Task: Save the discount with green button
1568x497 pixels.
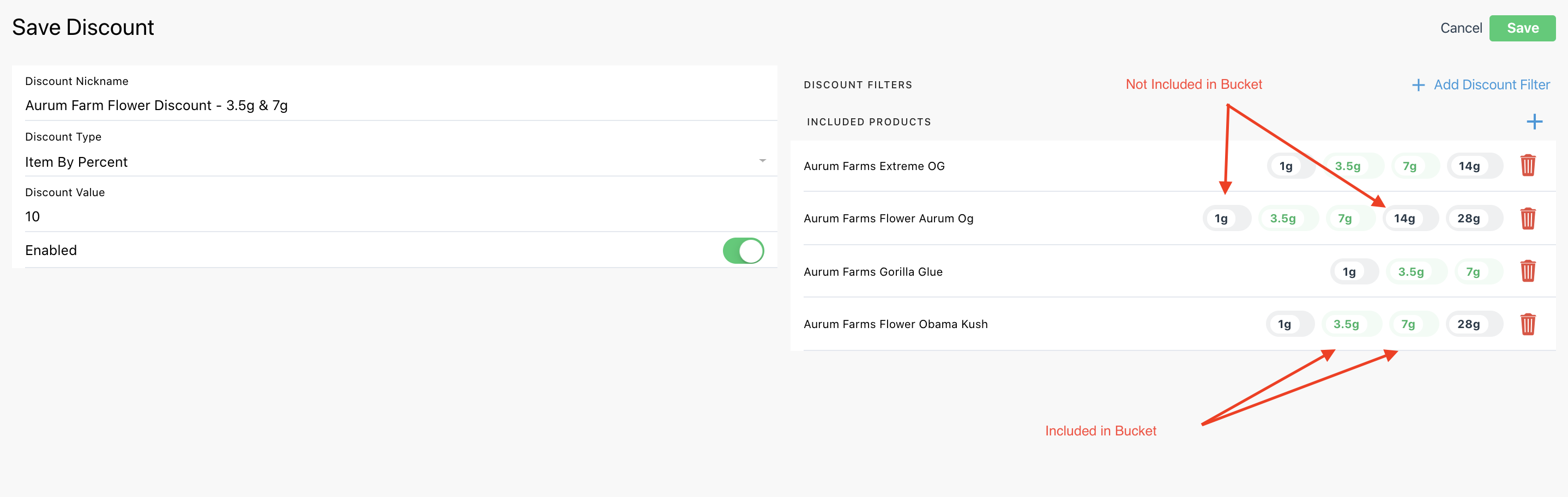Action: click(1522, 28)
